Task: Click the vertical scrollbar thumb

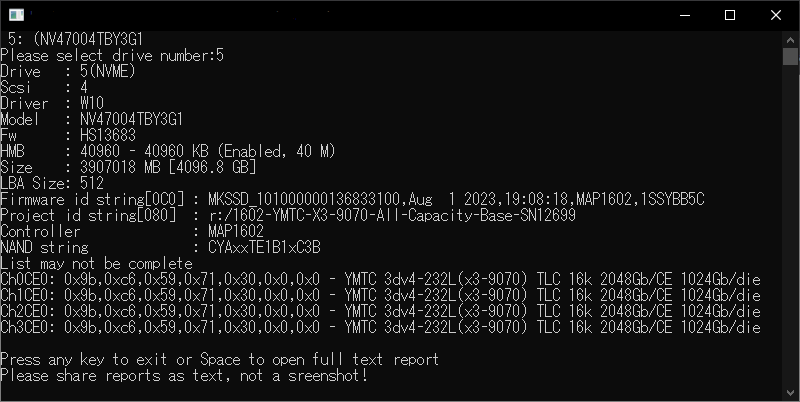Action: 790,57
